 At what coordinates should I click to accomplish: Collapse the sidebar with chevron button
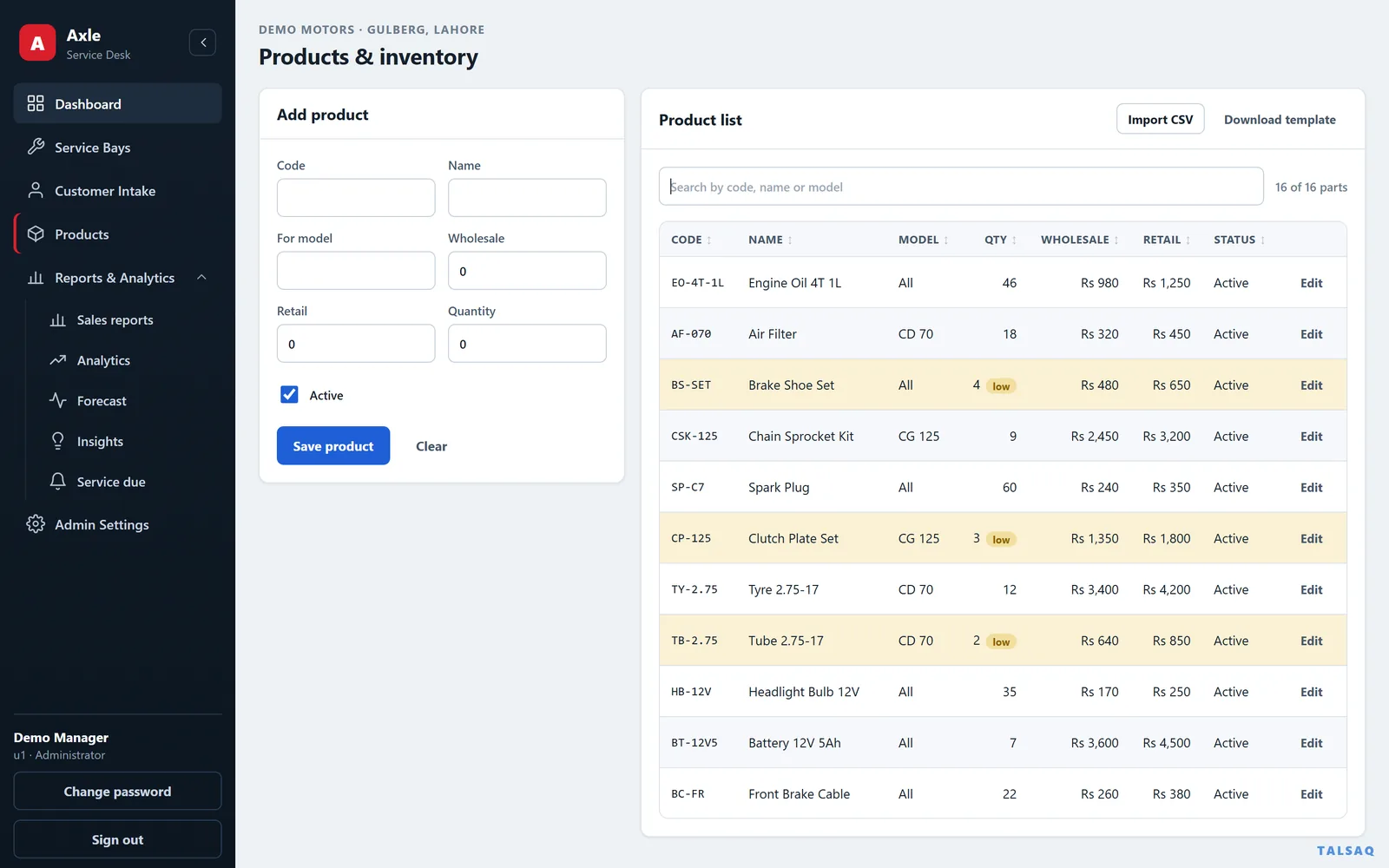pyautogui.click(x=202, y=43)
